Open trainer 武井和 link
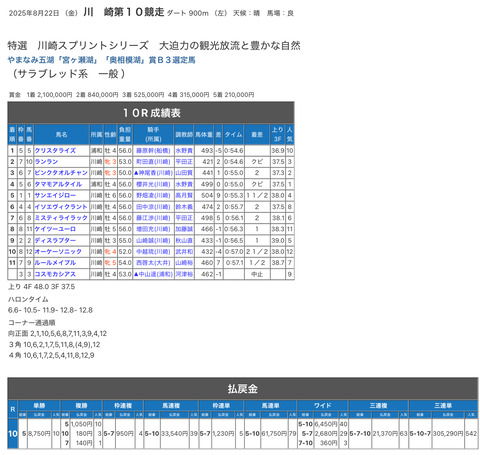 point(184,252)
